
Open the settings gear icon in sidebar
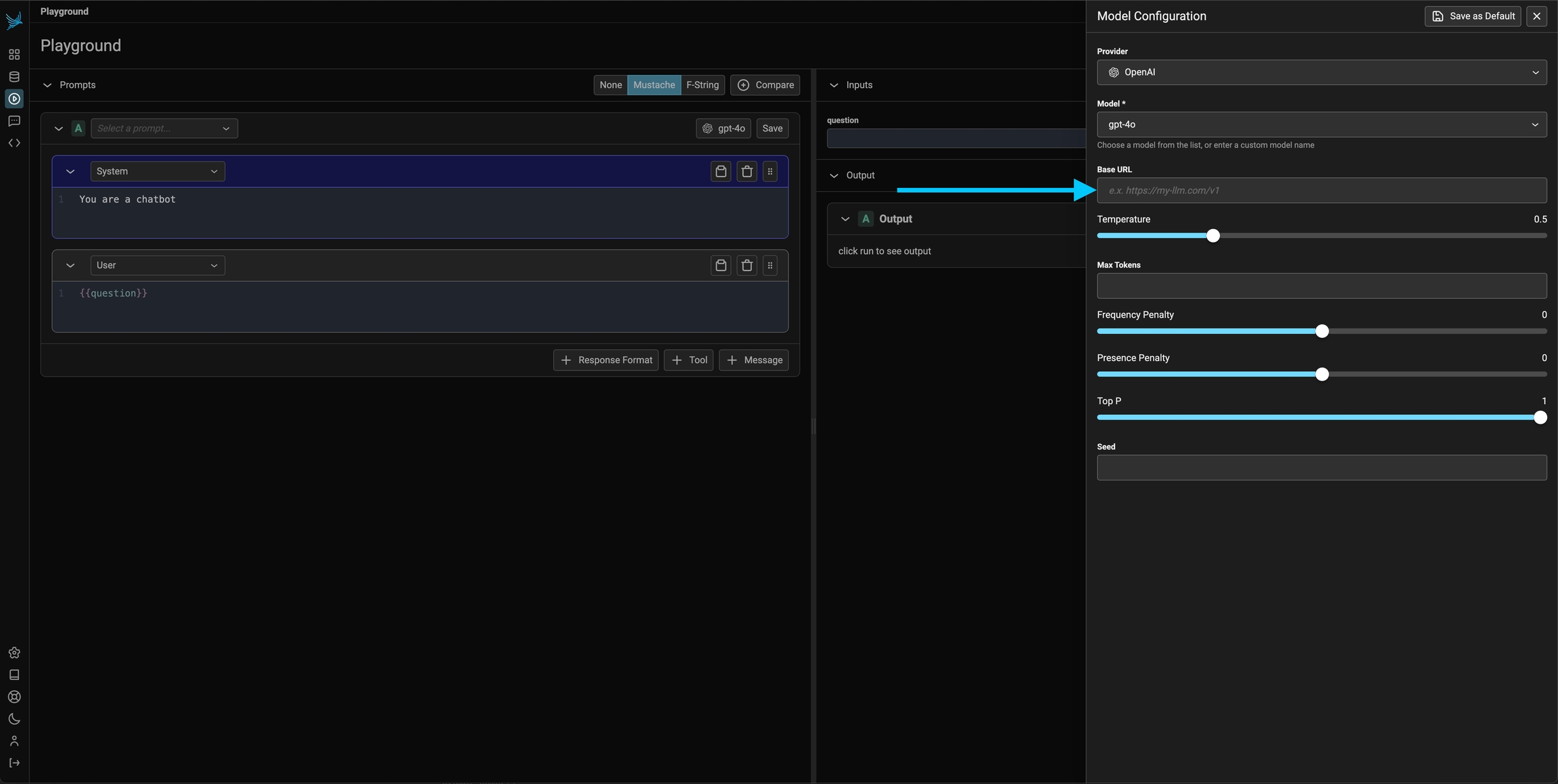pyautogui.click(x=14, y=653)
